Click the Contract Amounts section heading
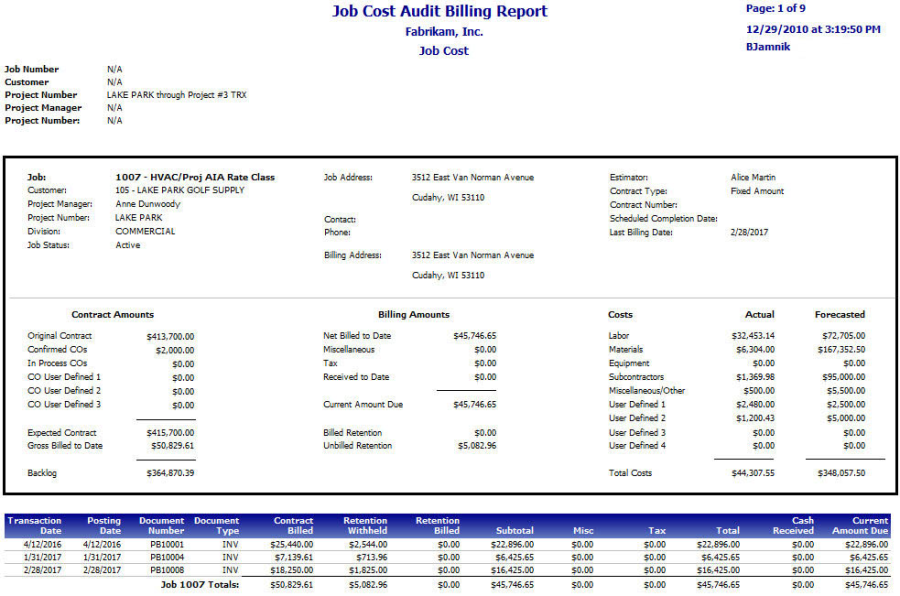 (x=113, y=315)
